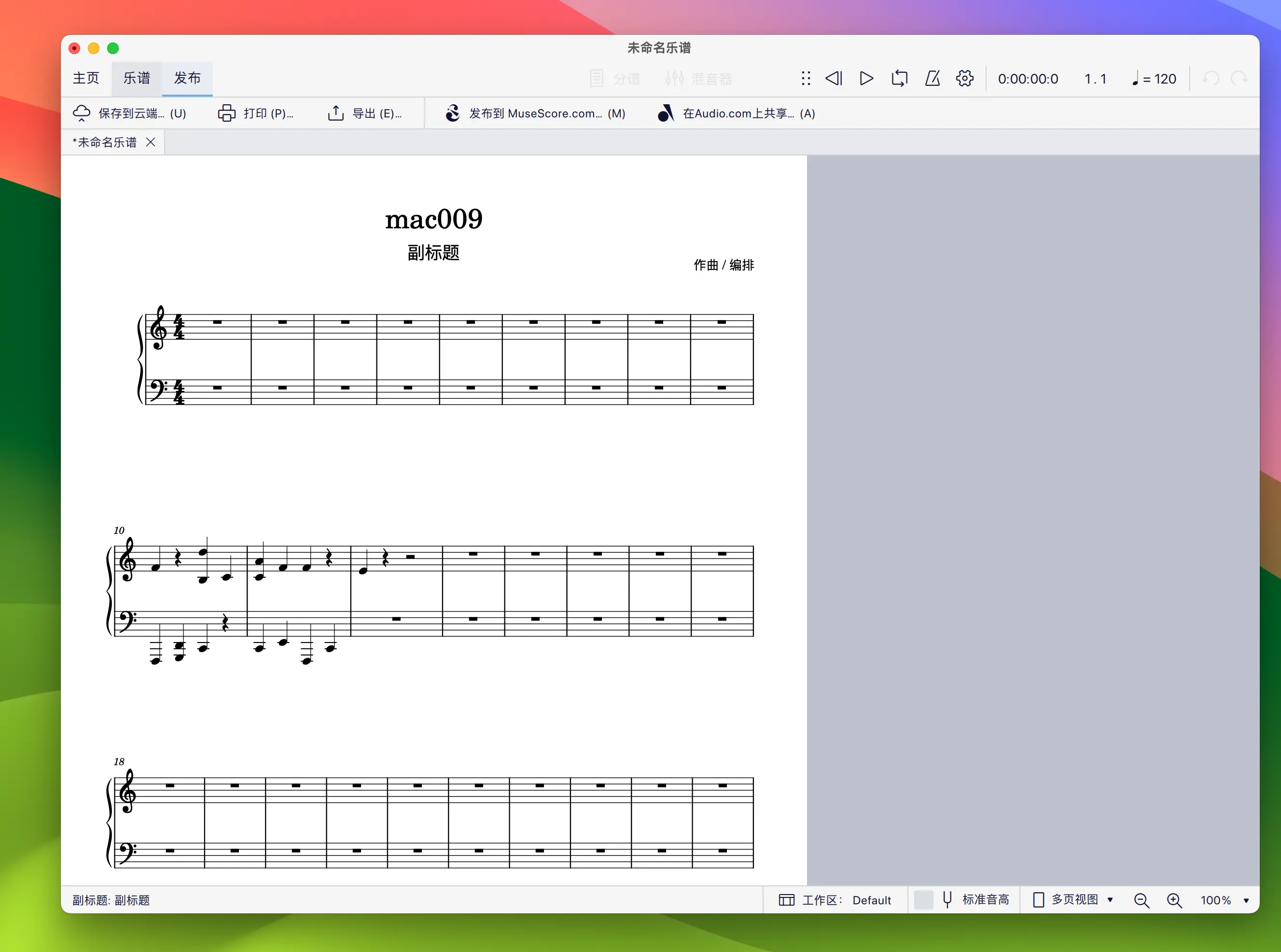Toggle the metronome icon
Image resolution: width=1281 pixels, height=952 pixels.
(x=932, y=78)
